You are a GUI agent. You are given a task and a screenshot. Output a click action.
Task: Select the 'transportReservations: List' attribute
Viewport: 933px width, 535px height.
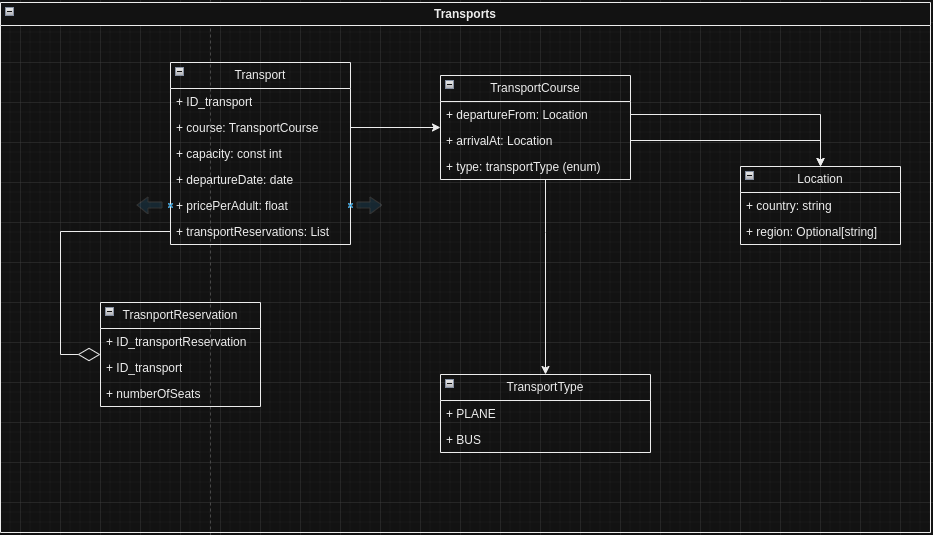260,231
